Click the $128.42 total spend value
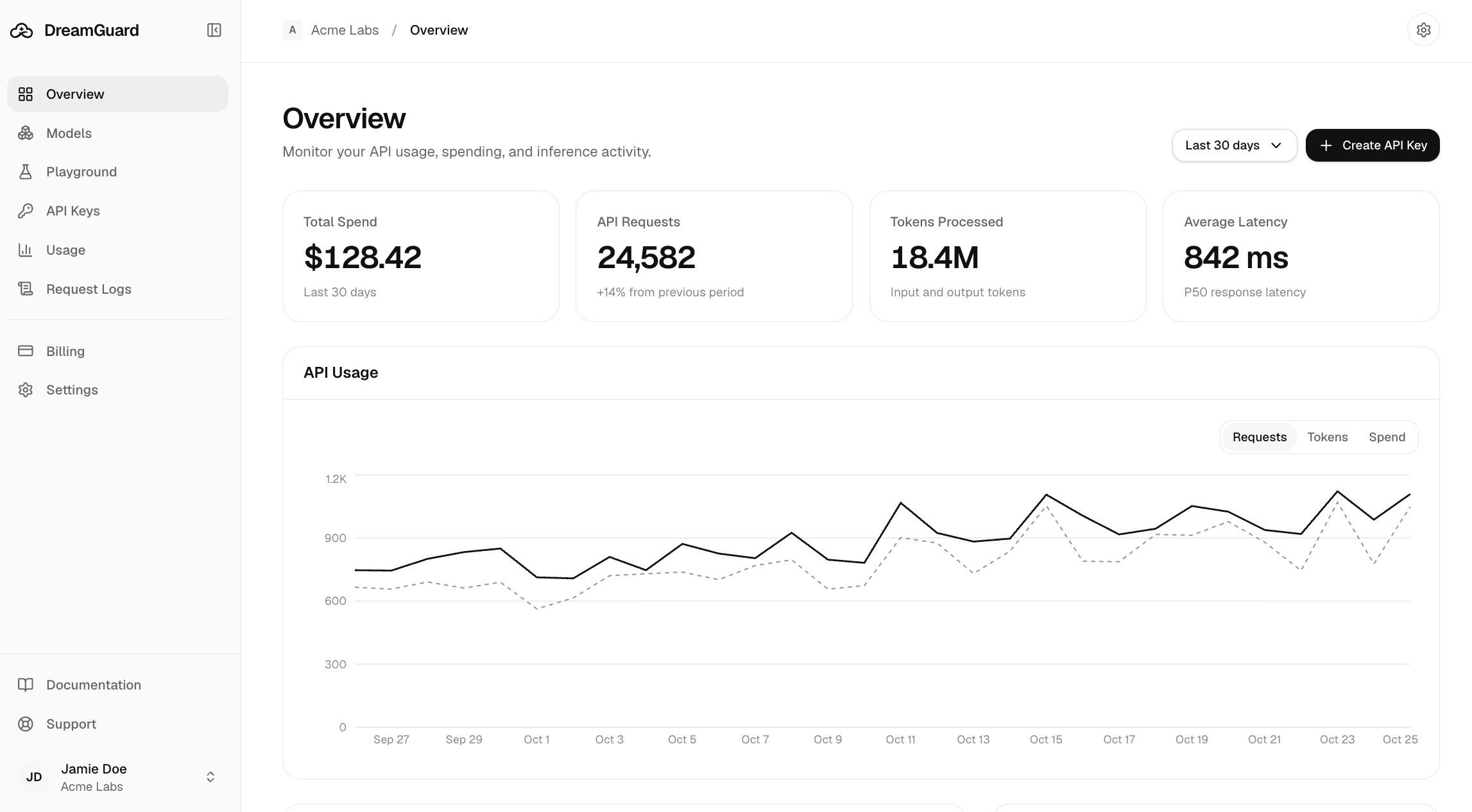This screenshot has width=1472, height=812. pos(363,257)
